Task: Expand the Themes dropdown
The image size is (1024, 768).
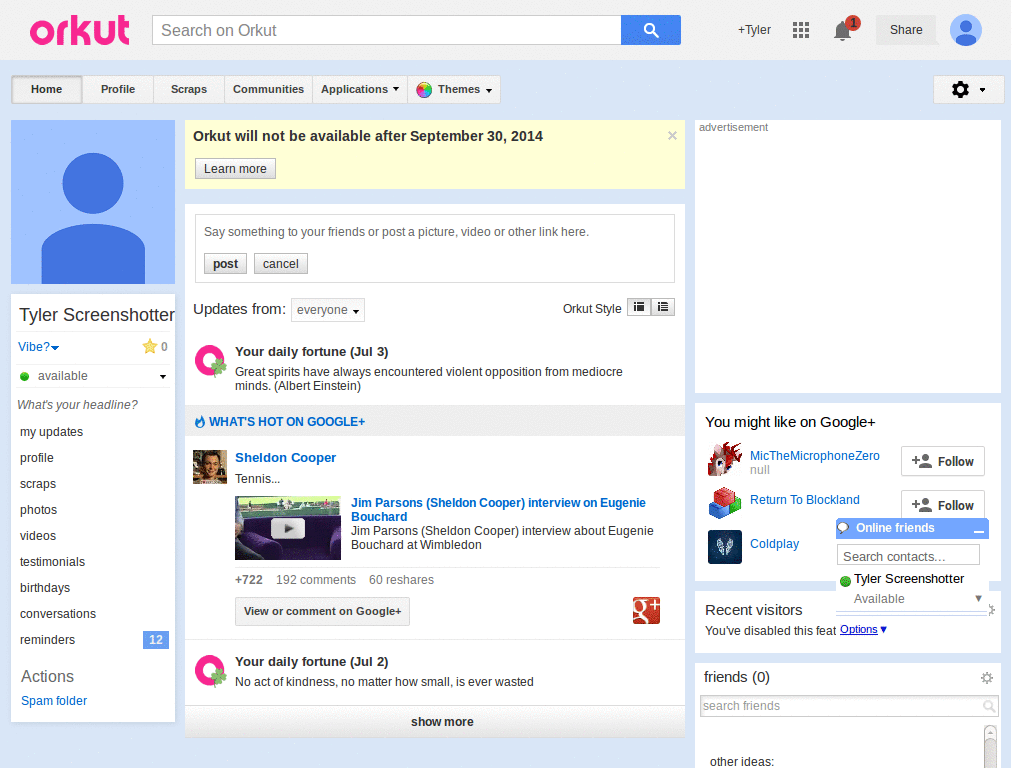Action: [489, 91]
